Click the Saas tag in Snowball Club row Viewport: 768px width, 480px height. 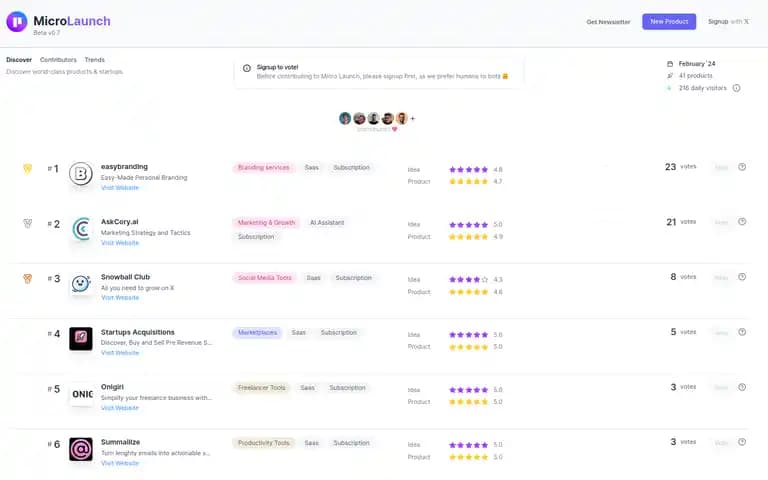point(313,278)
